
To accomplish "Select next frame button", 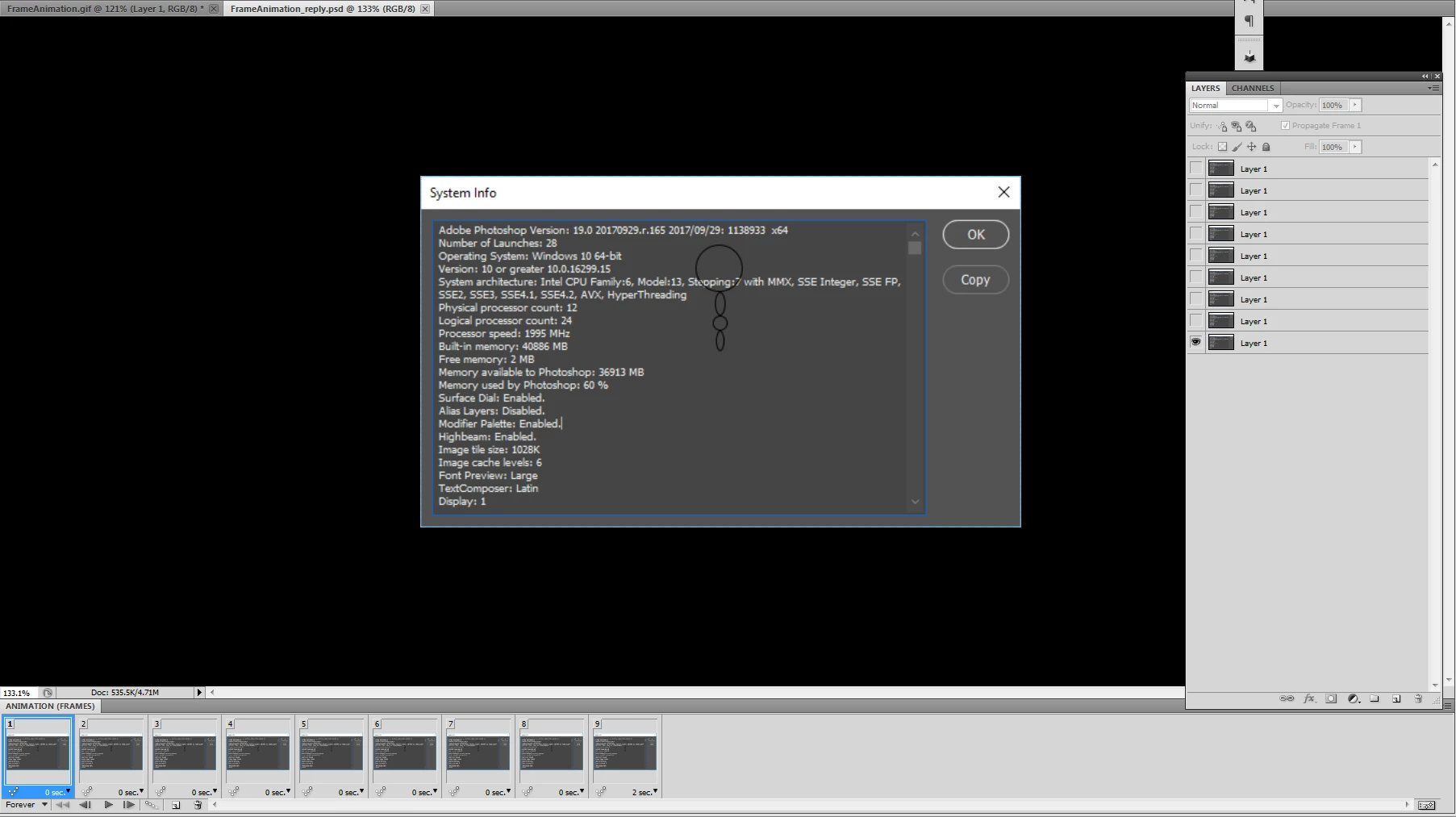I will (x=129, y=805).
